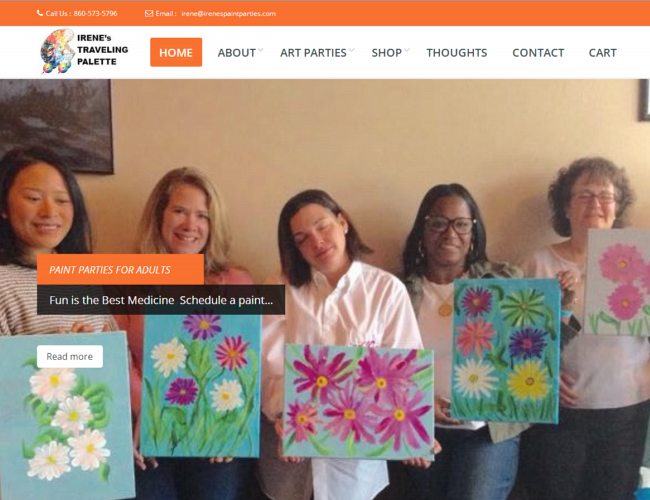View the Cart
Viewport: 650px width, 500px height.
tap(603, 53)
